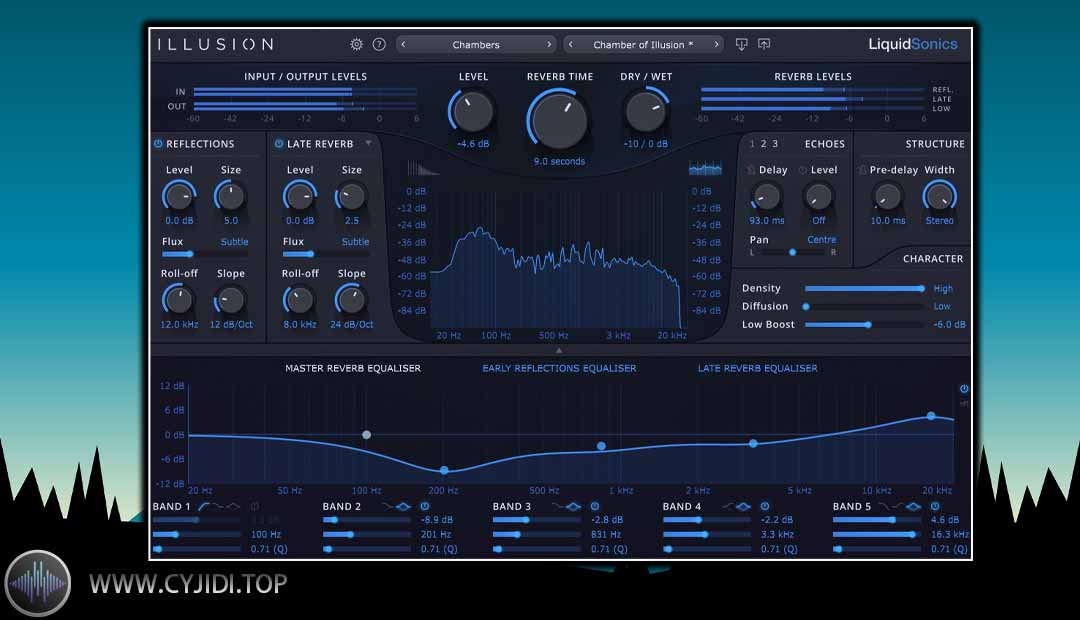Collapse the equaliser panel with the small up triangle
The height and width of the screenshot is (620, 1080).
tap(559, 350)
